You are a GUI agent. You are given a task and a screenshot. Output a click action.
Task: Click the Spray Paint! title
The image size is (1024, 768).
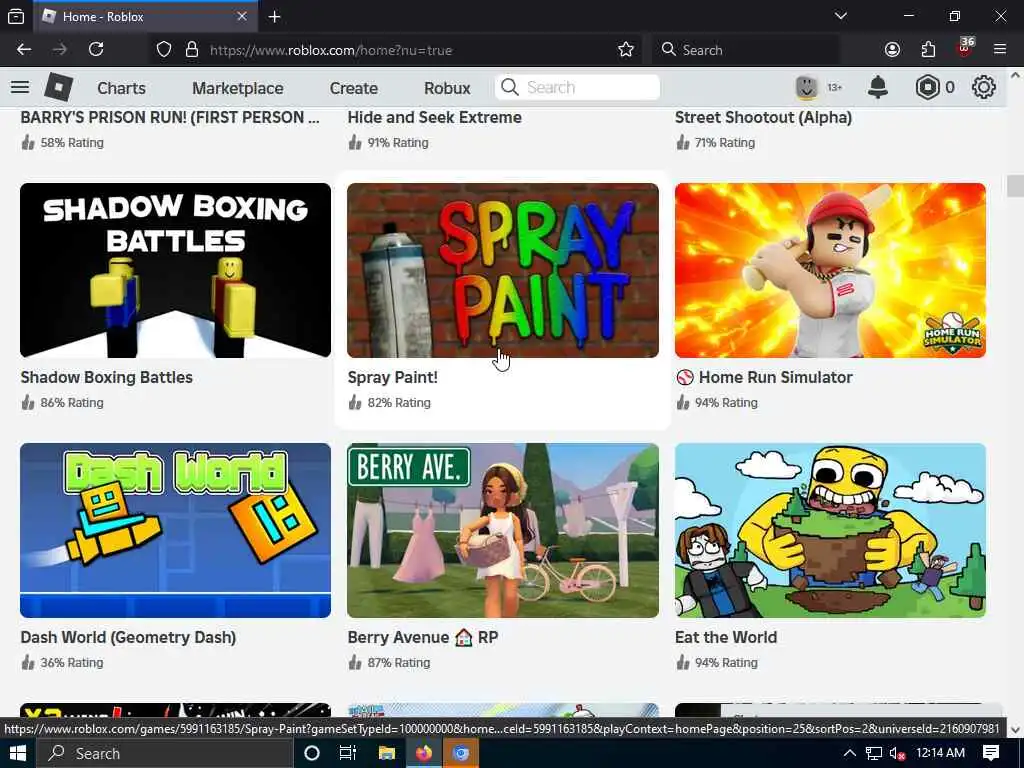(392, 377)
